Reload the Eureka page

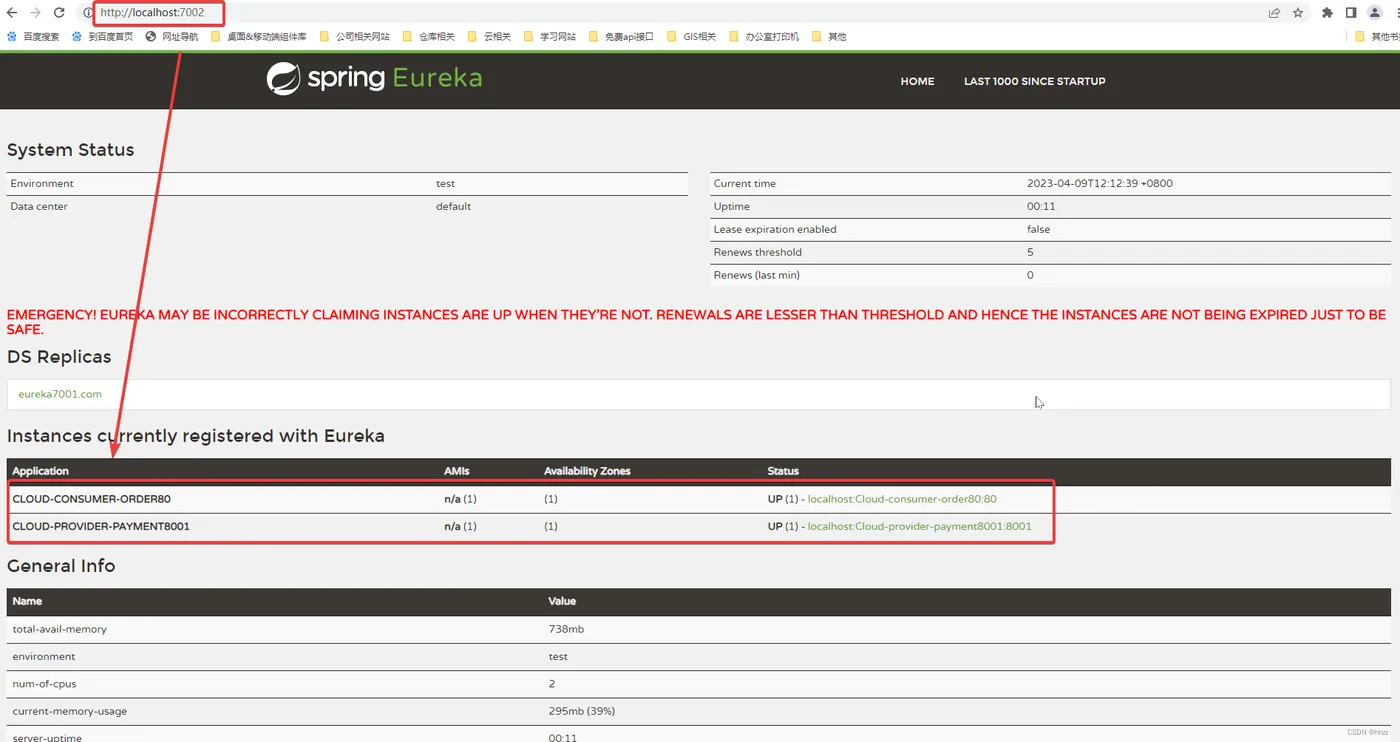click(59, 13)
